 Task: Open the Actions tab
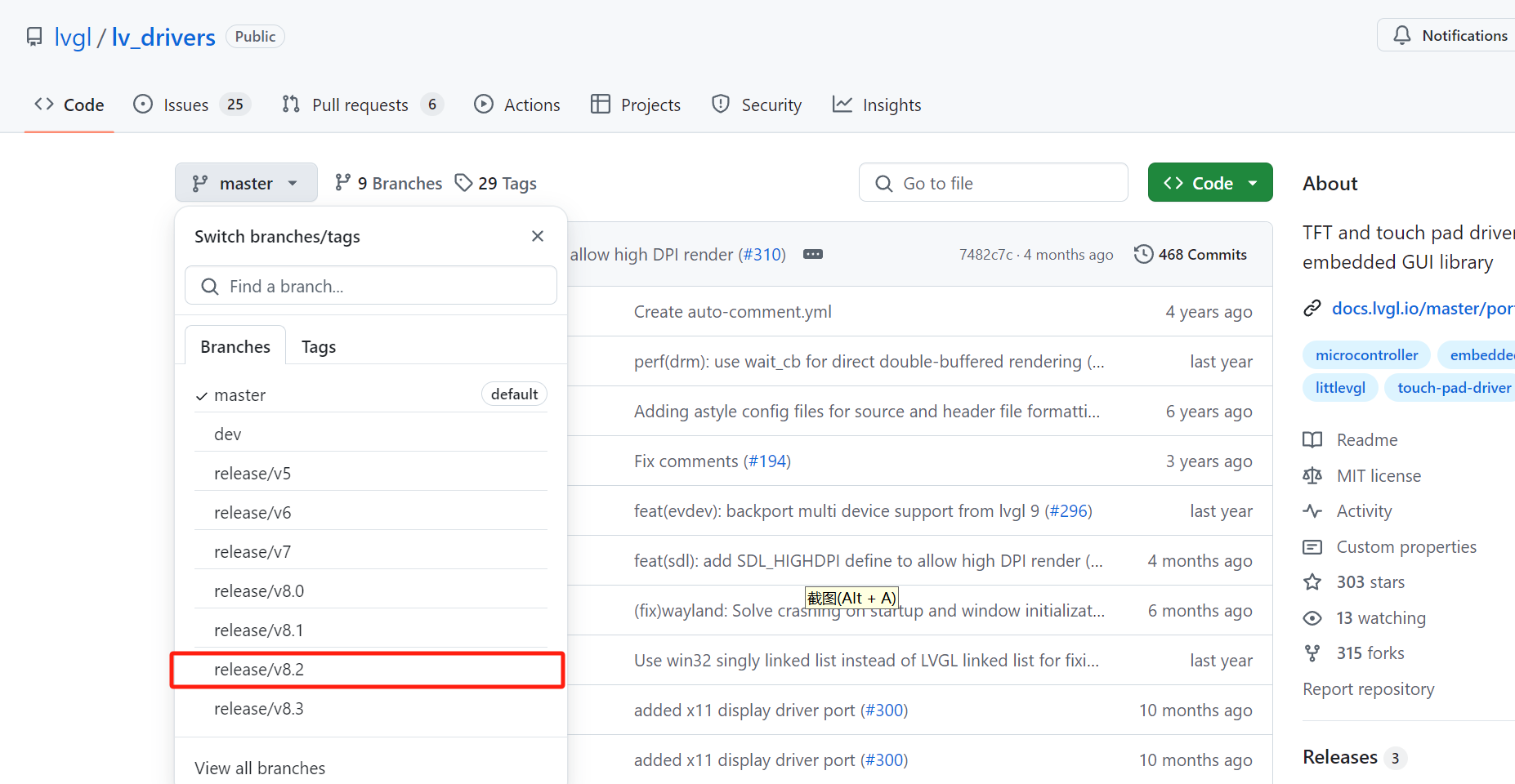coord(517,105)
